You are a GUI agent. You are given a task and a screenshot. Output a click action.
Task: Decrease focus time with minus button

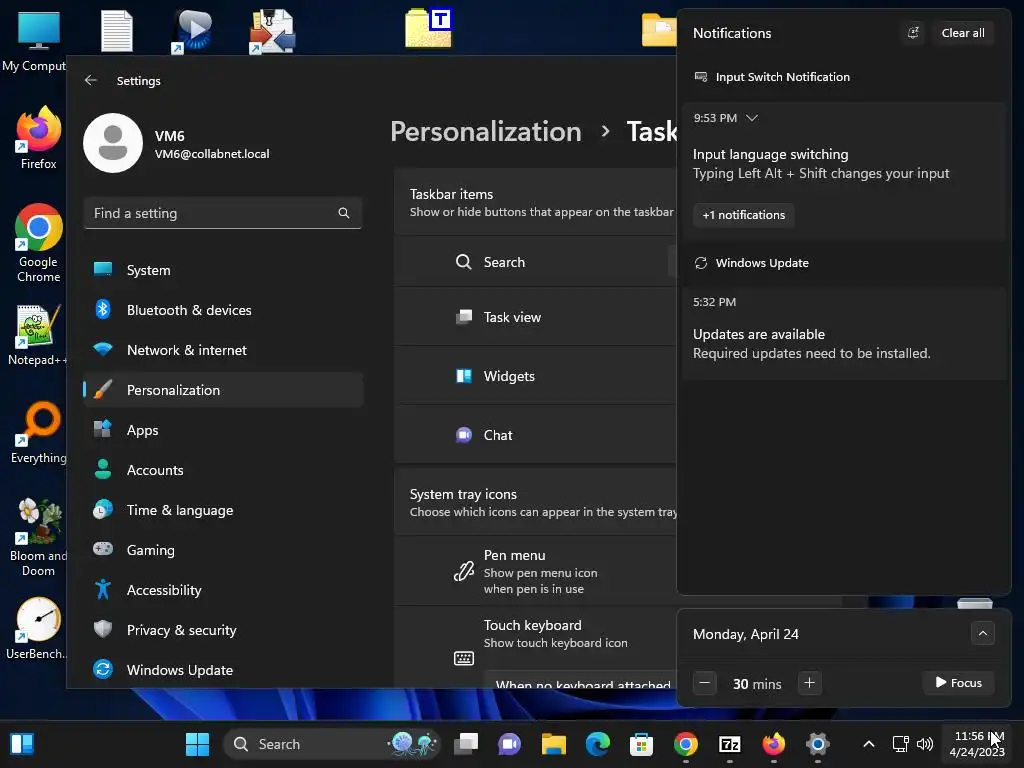click(704, 683)
